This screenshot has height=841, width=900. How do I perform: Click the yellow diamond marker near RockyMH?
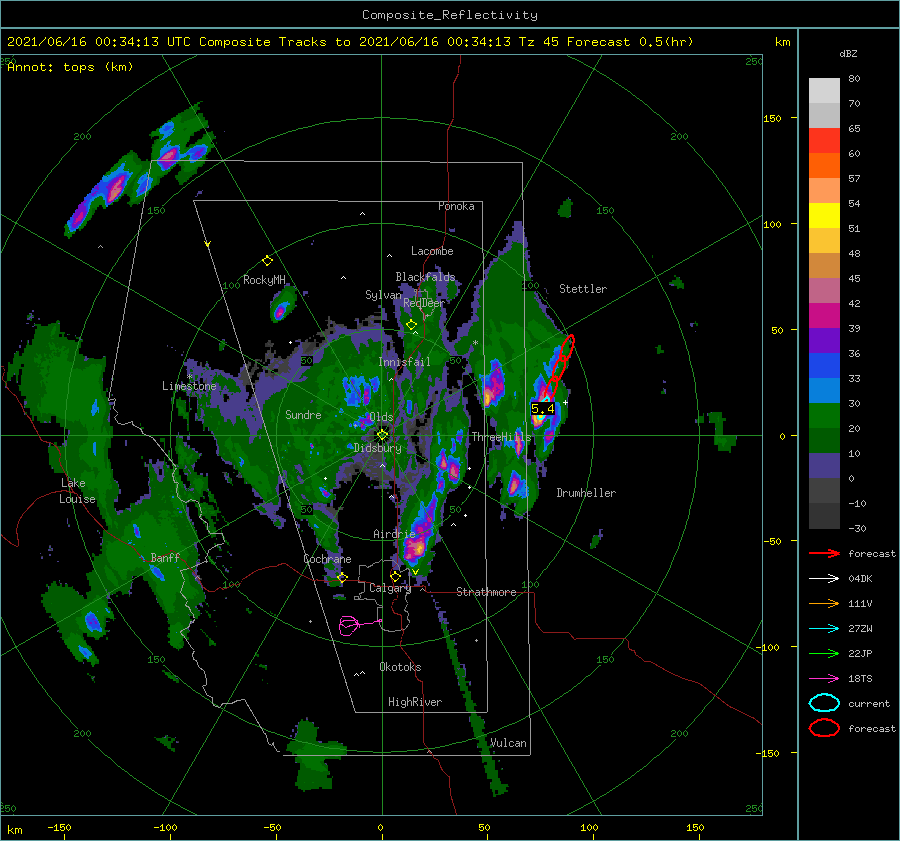click(267, 261)
